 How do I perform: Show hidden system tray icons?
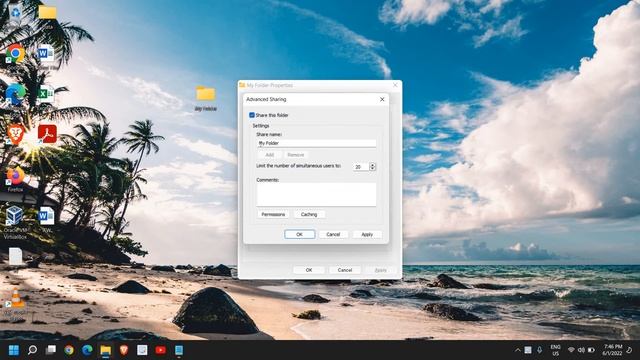click(x=518, y=350)
